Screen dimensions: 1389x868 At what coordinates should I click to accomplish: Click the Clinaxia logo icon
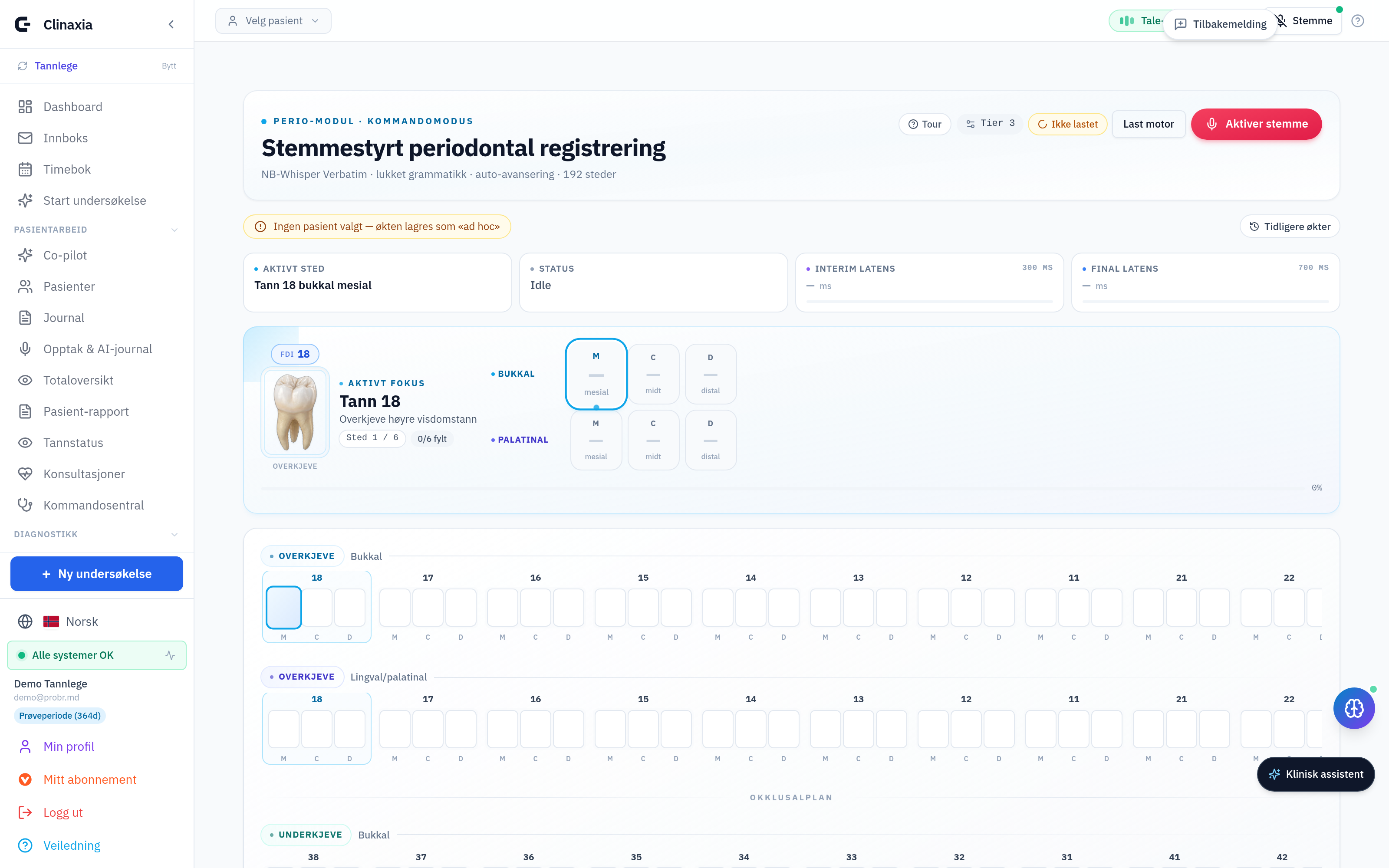click(23, 24)
